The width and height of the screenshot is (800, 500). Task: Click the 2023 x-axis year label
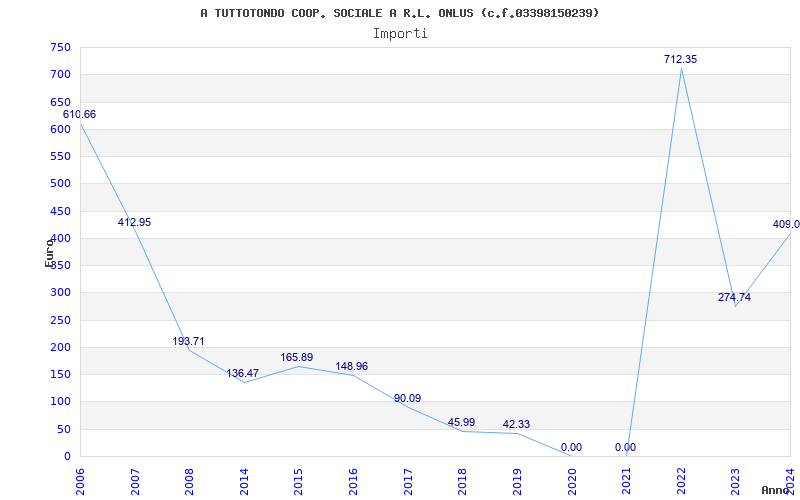736,483
